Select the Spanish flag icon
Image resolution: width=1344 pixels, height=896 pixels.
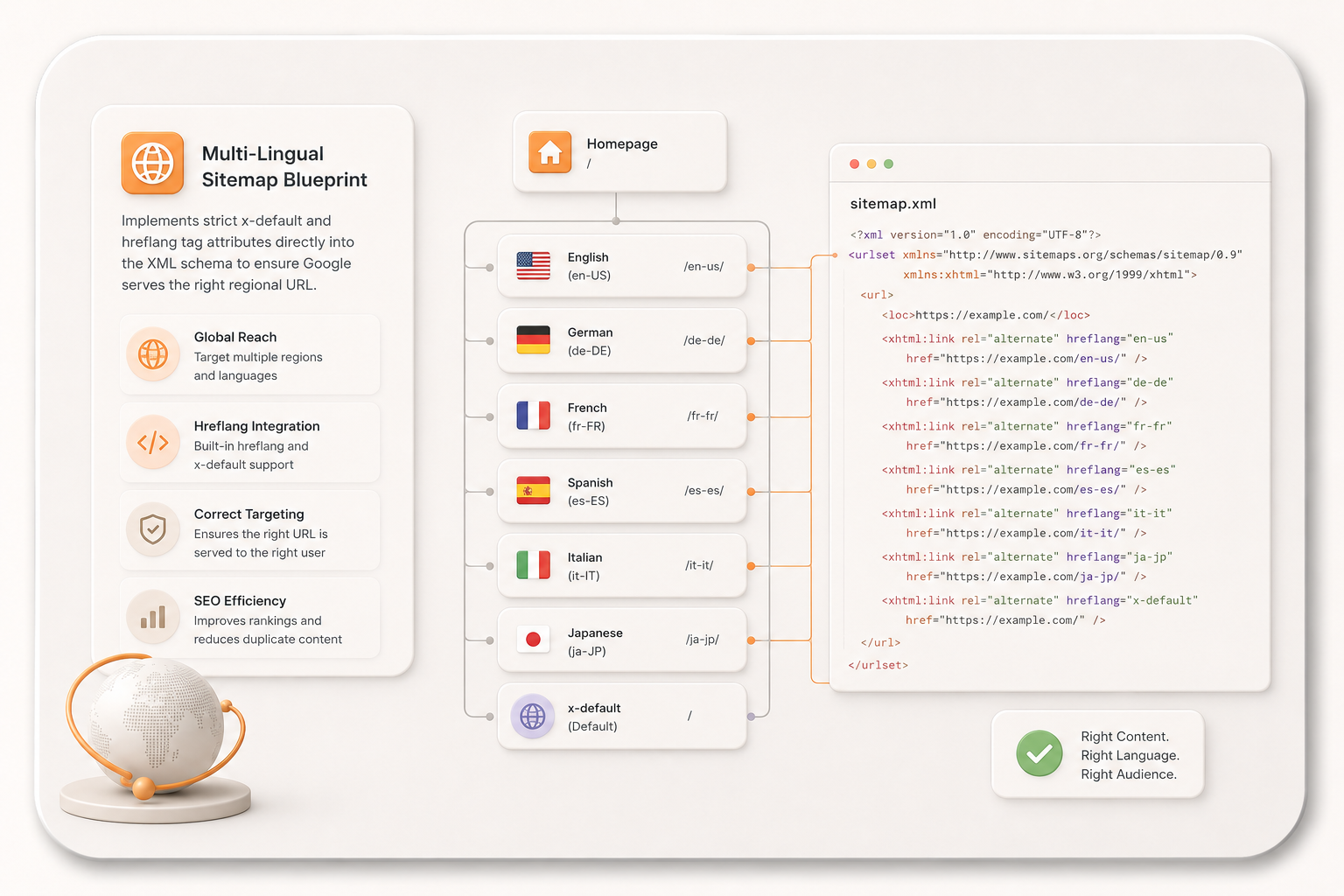(x=533, y=491)
